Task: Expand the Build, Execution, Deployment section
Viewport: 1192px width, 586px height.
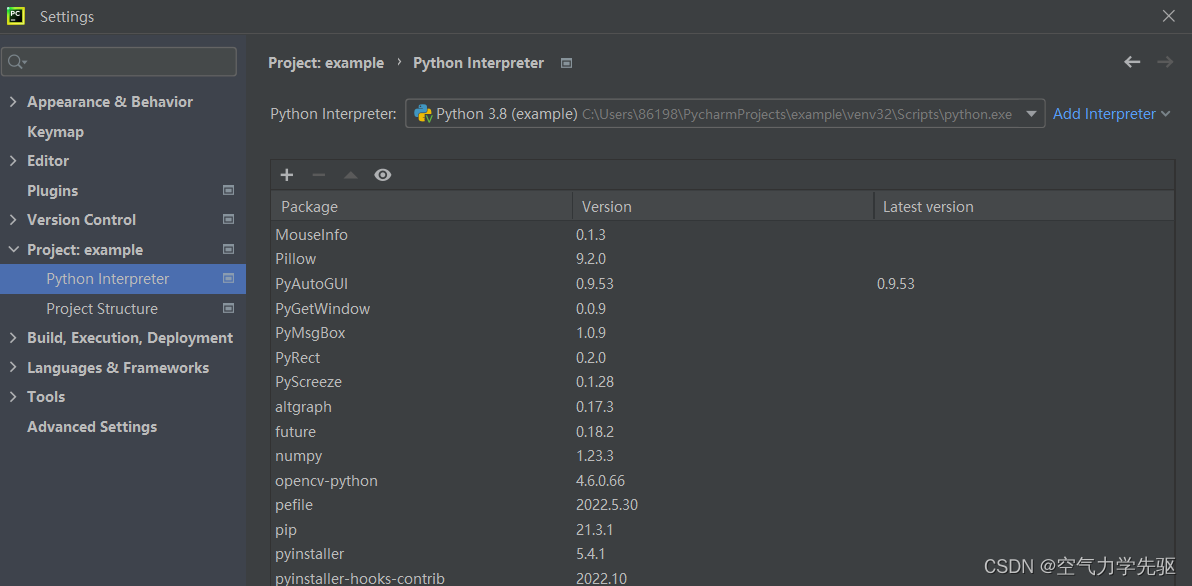Action: pyautogui.click(x=13, y=338)
